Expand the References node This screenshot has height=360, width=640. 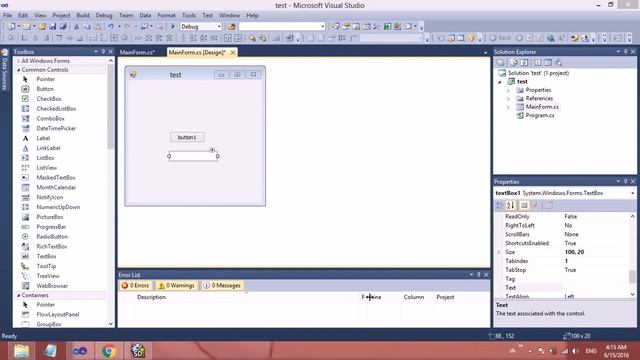pos(509,99)
